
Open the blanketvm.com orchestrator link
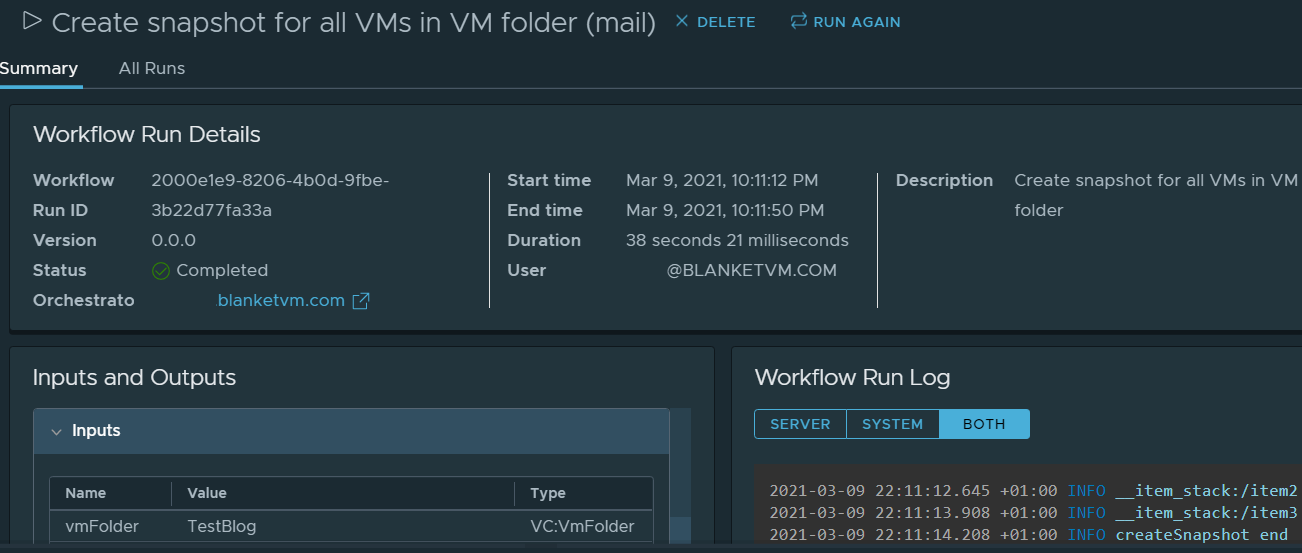281,301
